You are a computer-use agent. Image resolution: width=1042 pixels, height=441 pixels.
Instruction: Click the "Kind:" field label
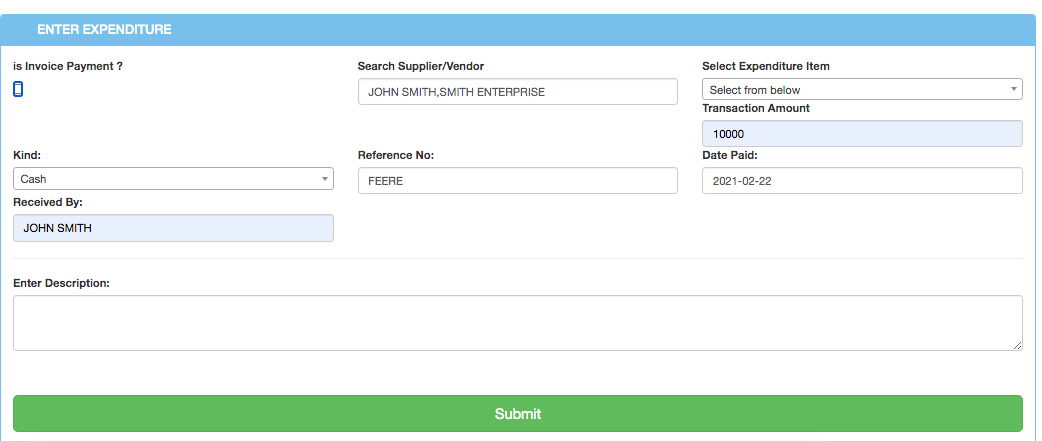[x=27, y=155]
